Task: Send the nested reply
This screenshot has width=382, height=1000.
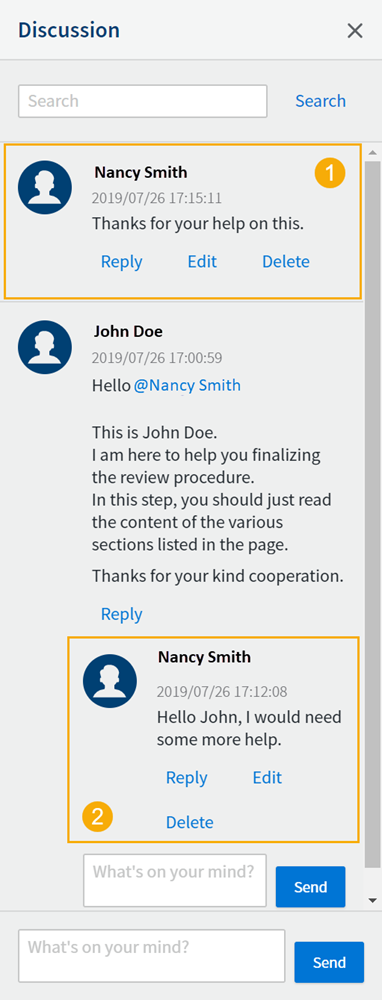Action: pos(311,886)
